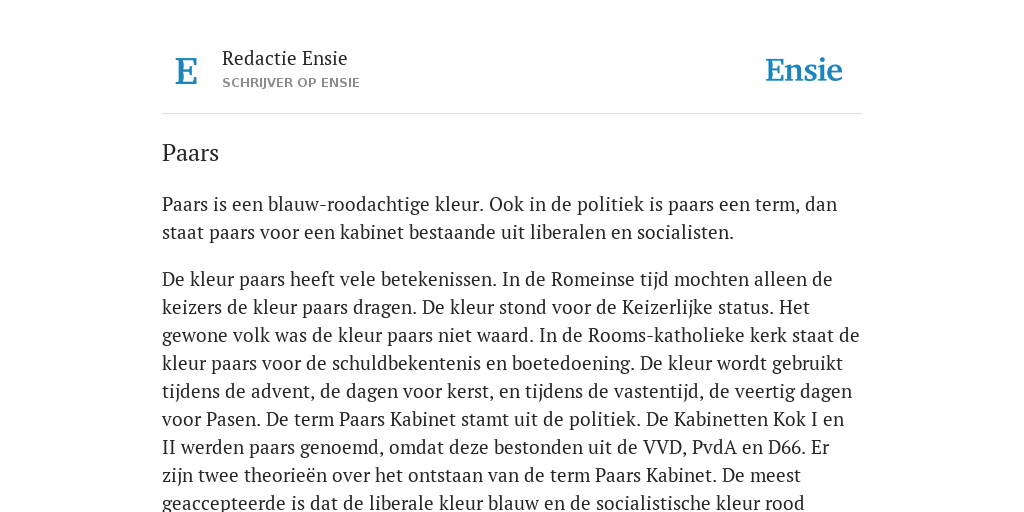1024x512 pixels.
Task: Click the blue E author avatar icon
Action: (186, 71)
